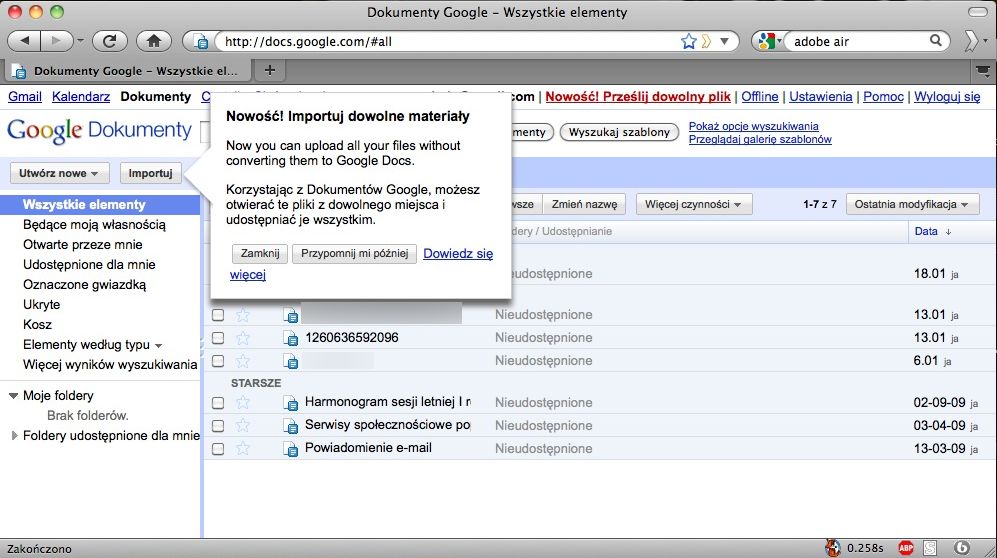Sort by the Data column header
The image size is (997, 558).
click(932, 231)
